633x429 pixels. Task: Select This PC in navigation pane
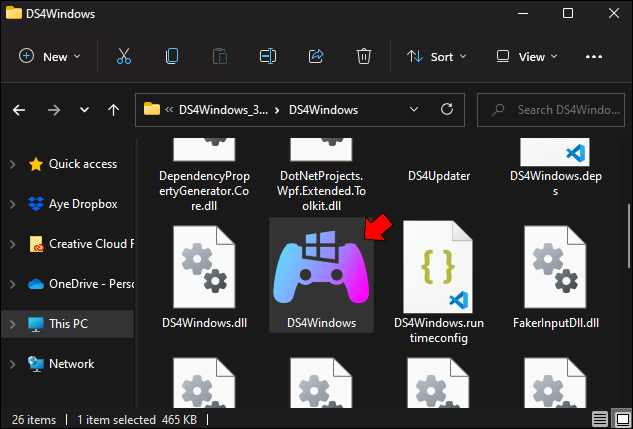click(67, 324)
